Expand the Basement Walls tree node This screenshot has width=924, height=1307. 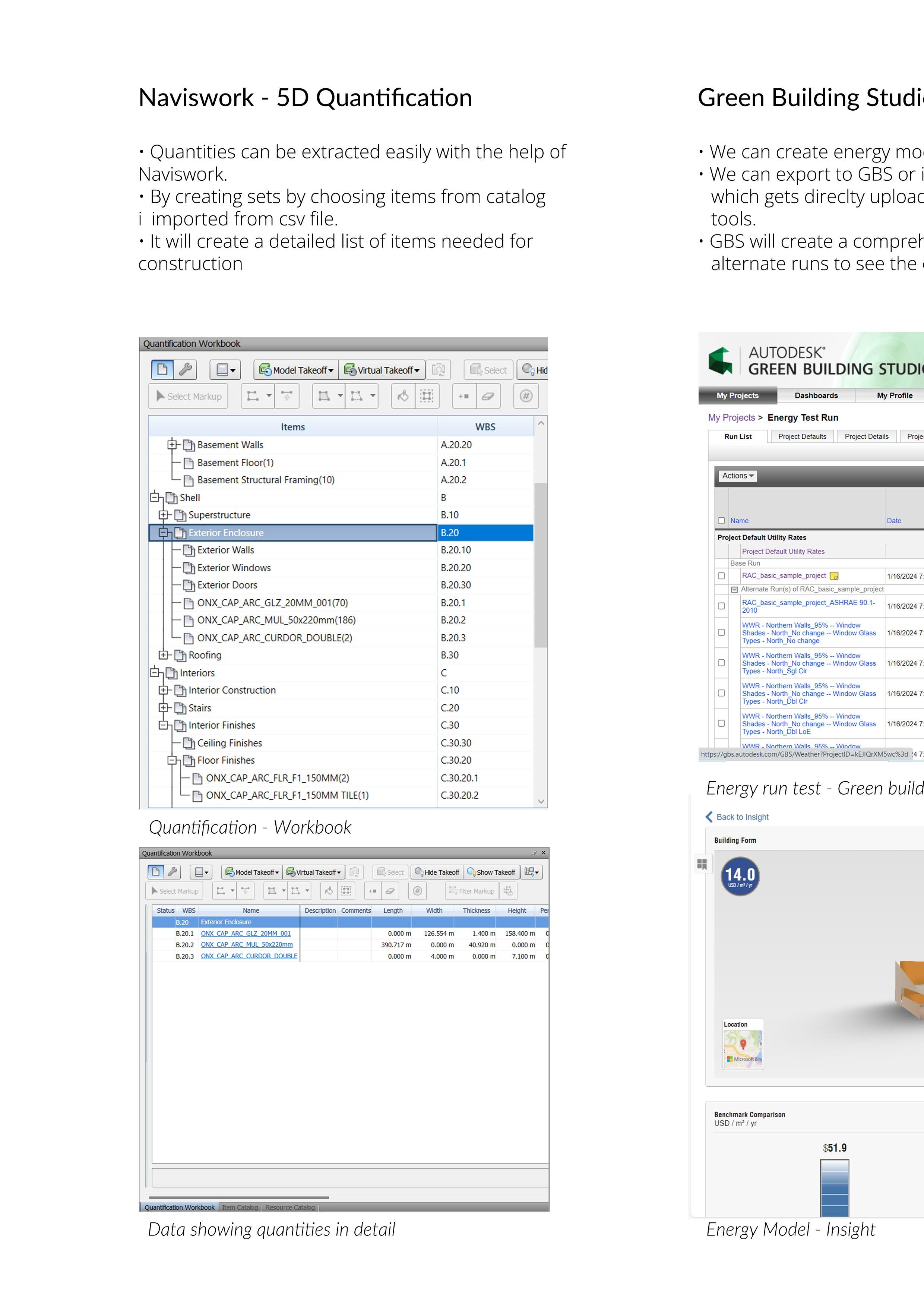[x=172, y=445]
